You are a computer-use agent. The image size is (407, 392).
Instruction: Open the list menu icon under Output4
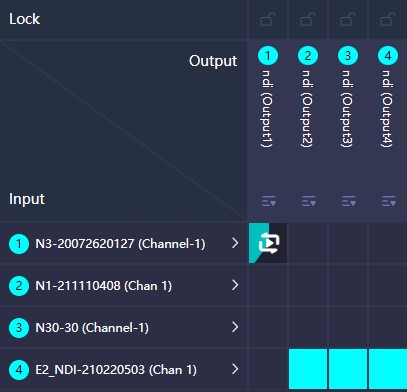click(389, 201)
